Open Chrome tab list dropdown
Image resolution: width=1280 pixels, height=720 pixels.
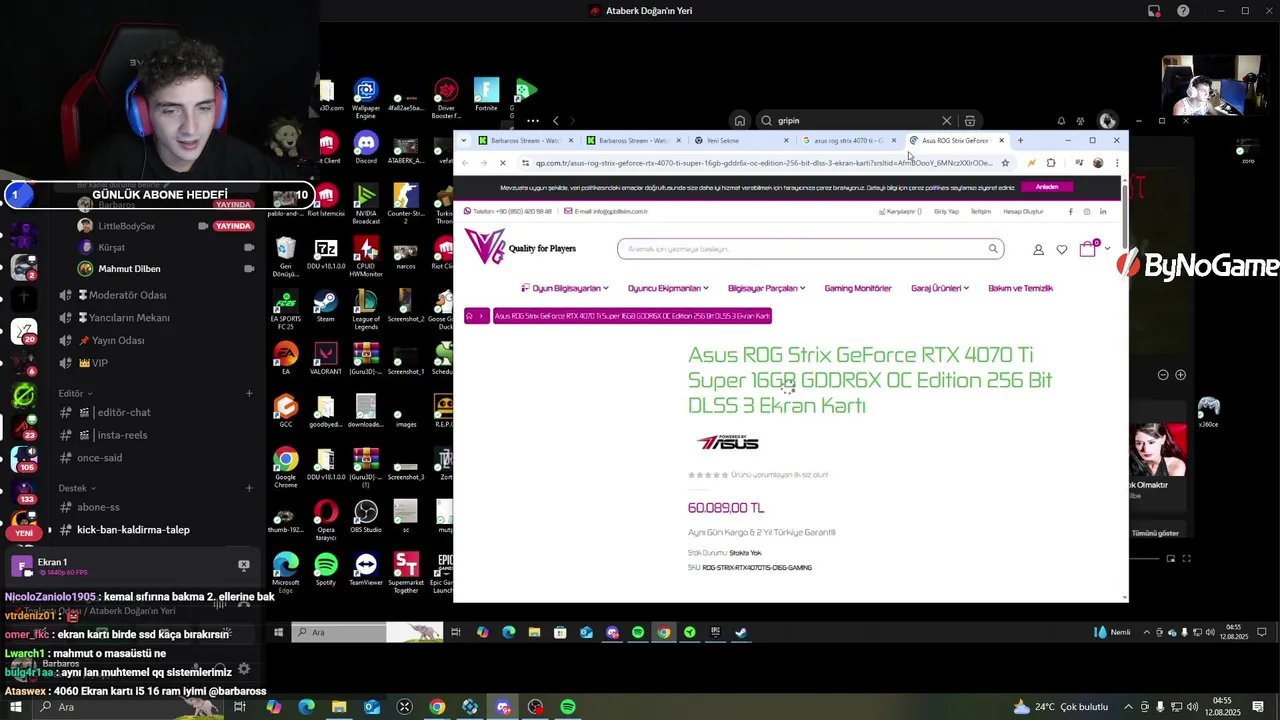pyautogui.click(x=463, y=141)
